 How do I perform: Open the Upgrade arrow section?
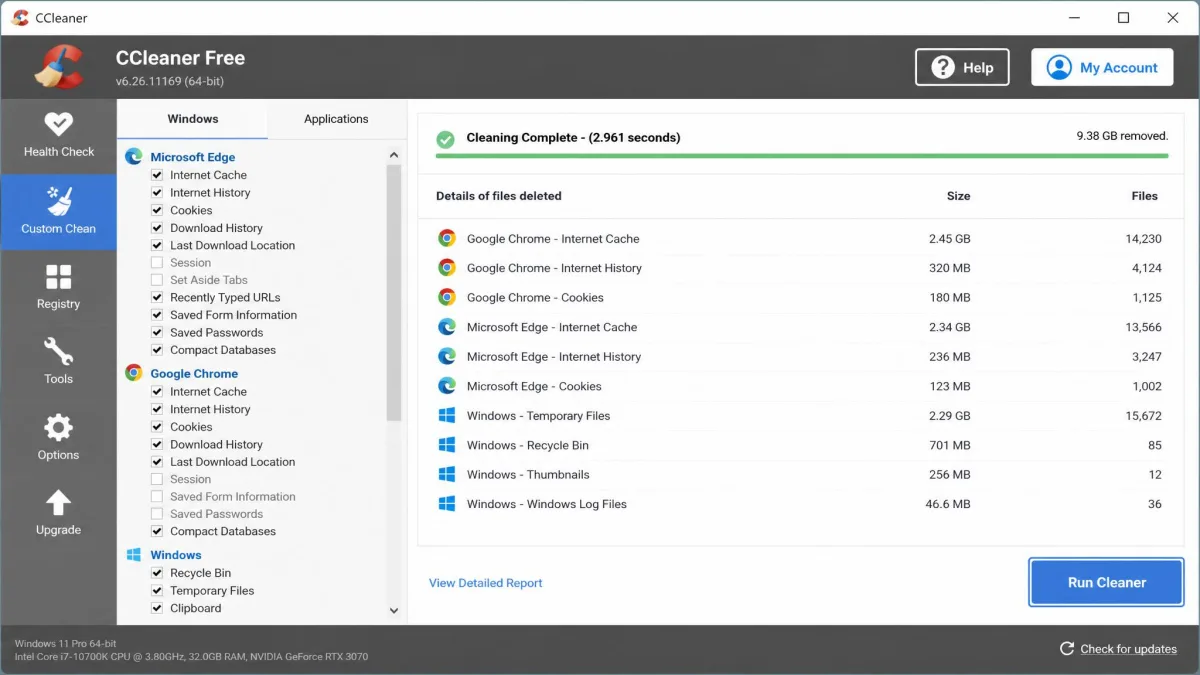[58, 513]
